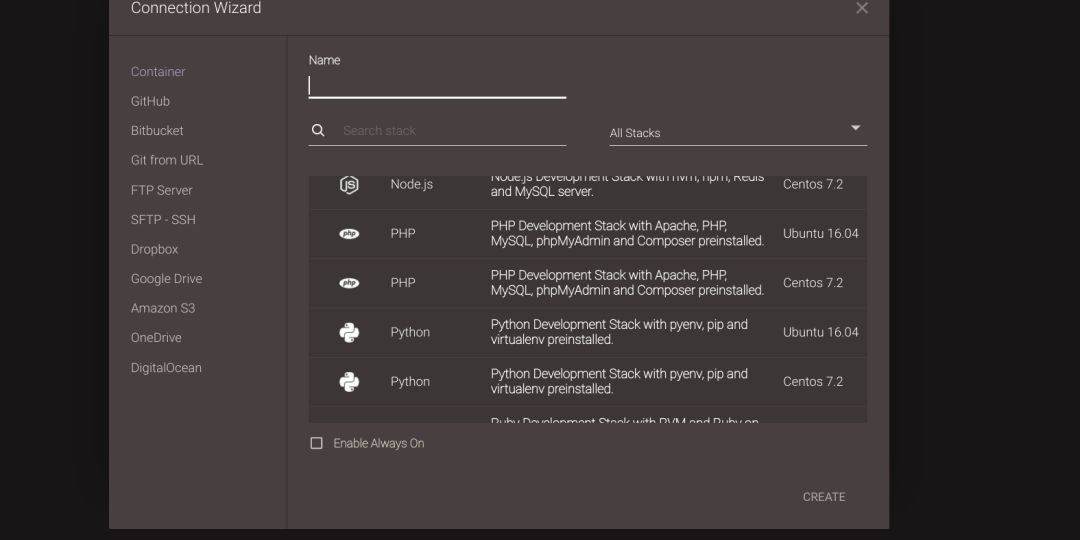Select Git from URL option

pyautogui.click(x=167, y=160)
